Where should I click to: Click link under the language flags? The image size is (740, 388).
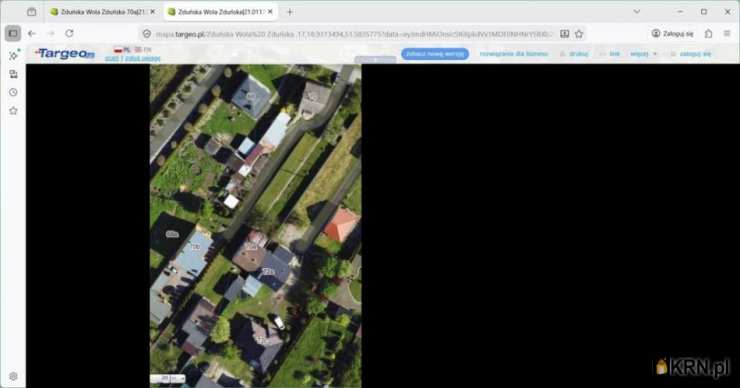pyautogui.click(x=132, y=59)
